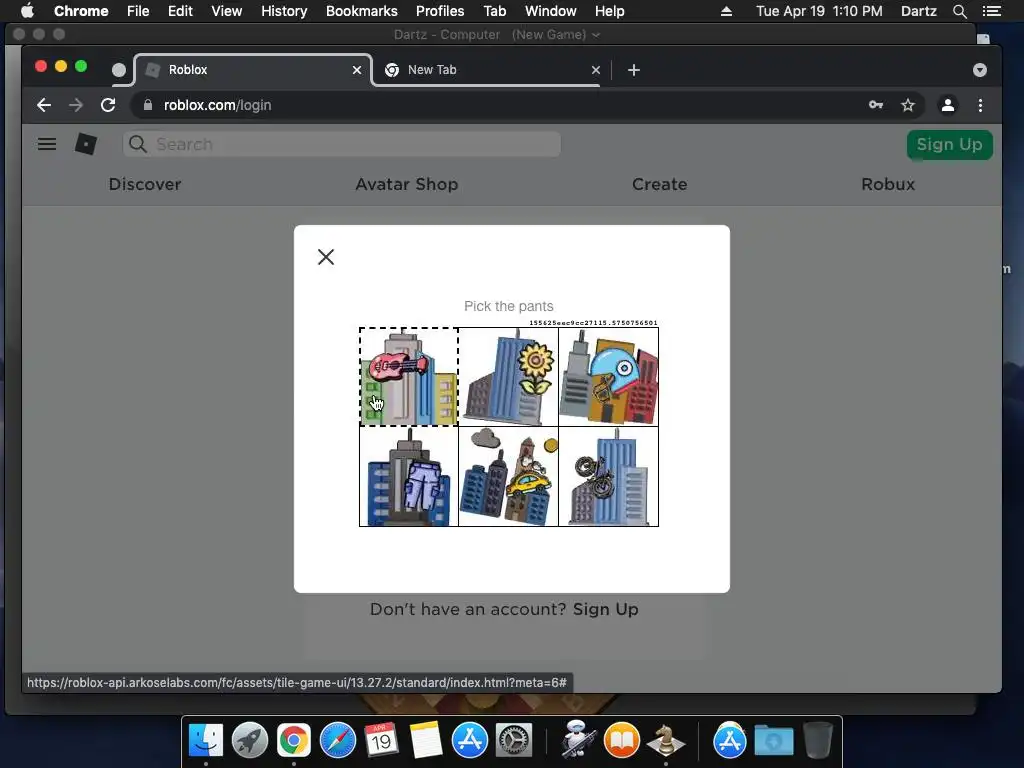
Task: Open Chrome from the Dock
Action: click(x=294, y=741)
